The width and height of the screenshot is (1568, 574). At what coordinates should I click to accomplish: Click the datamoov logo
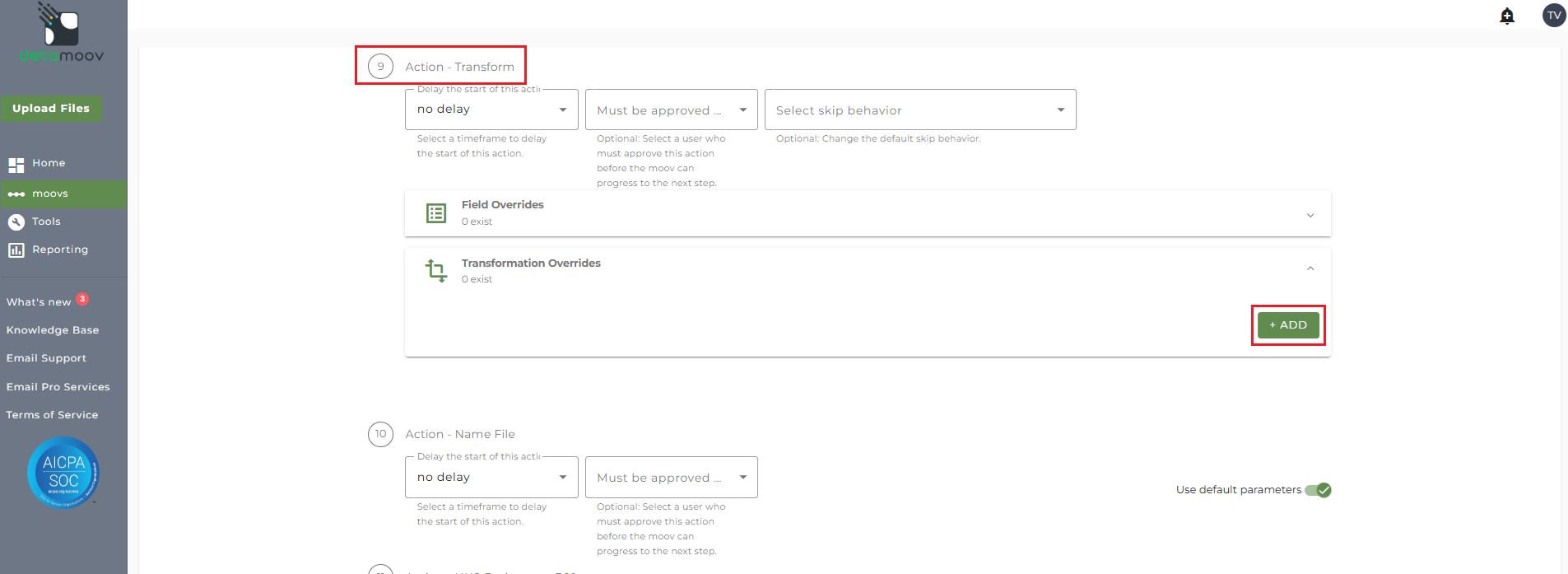click(x=62, y=35)
